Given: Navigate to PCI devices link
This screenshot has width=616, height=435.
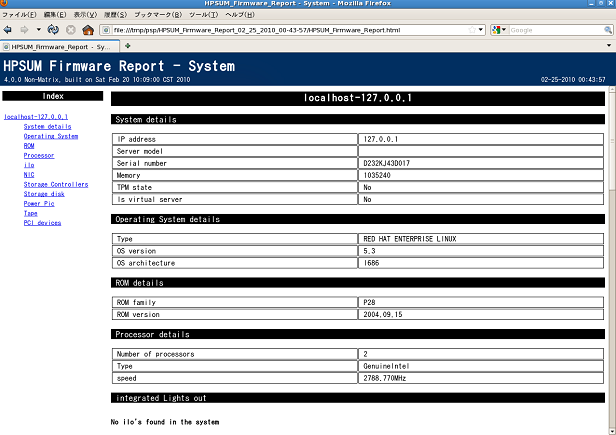Looking at the screenshot, I should click(43, 222).
